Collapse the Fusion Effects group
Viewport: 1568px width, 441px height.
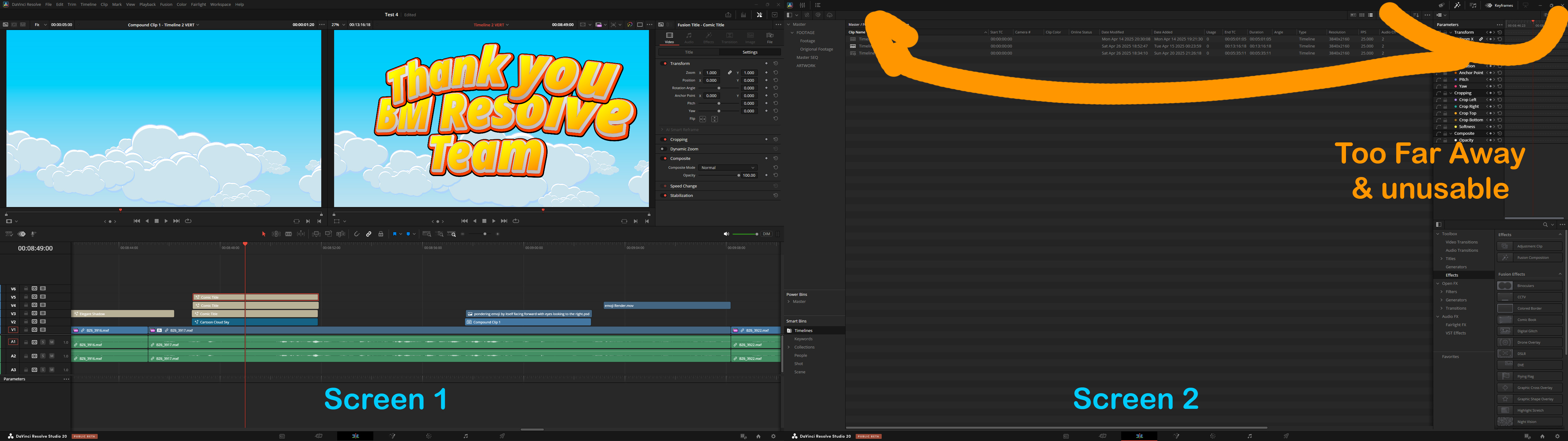[x=1559, y=274]
